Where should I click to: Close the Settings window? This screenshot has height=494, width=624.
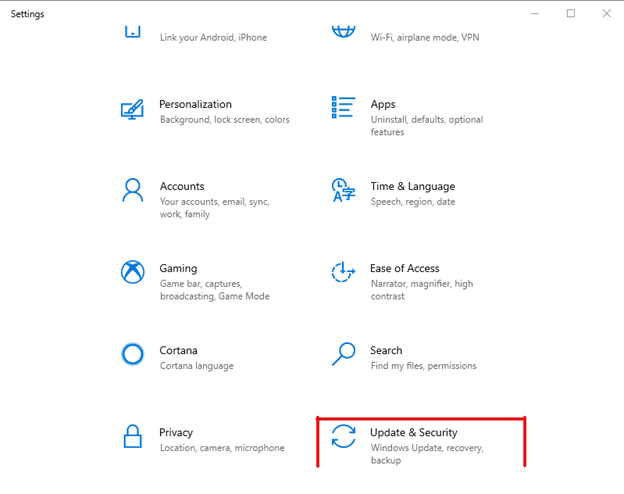[x=606, y=14]
